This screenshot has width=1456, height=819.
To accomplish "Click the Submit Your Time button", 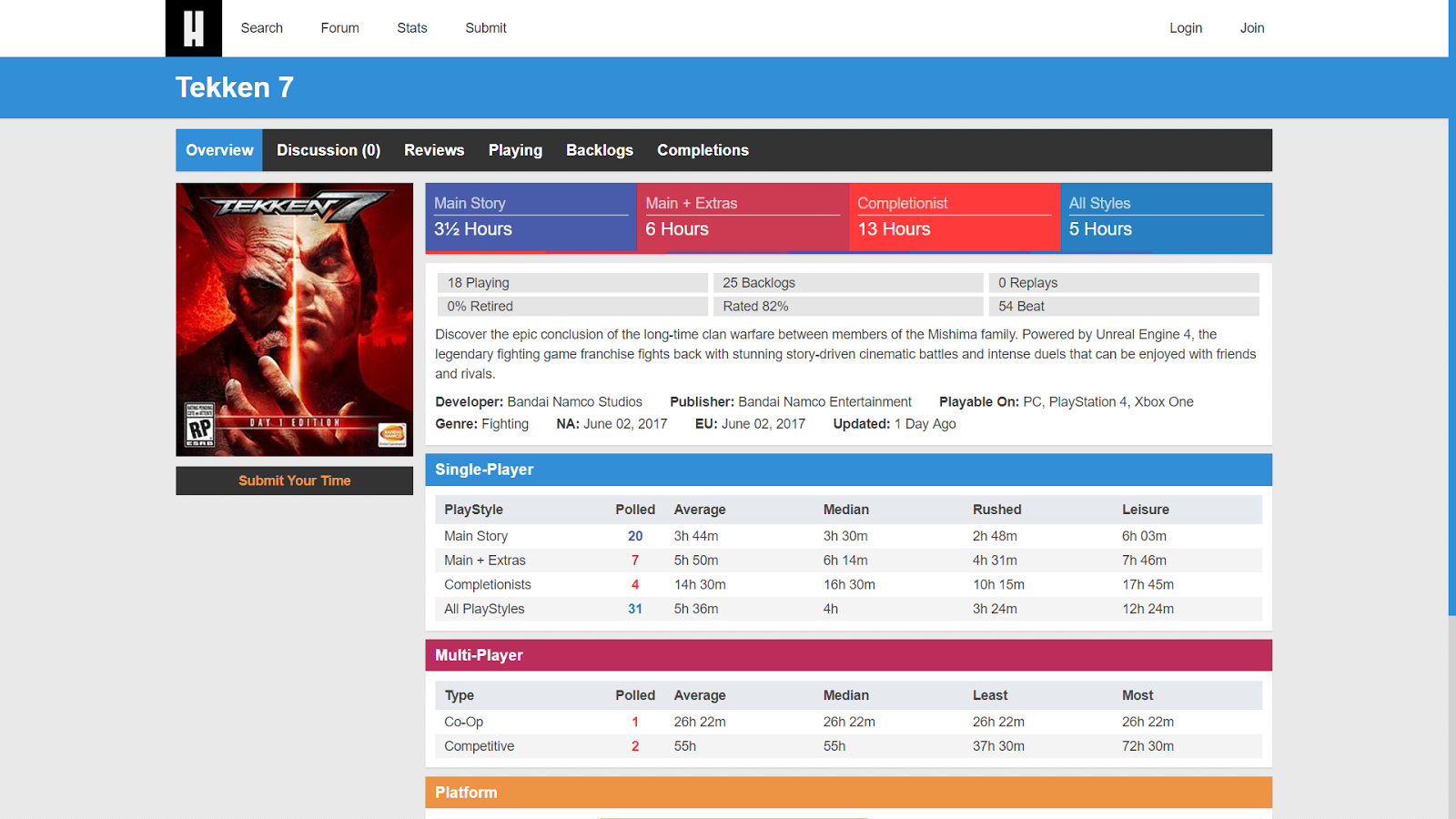I will [294, 480].
